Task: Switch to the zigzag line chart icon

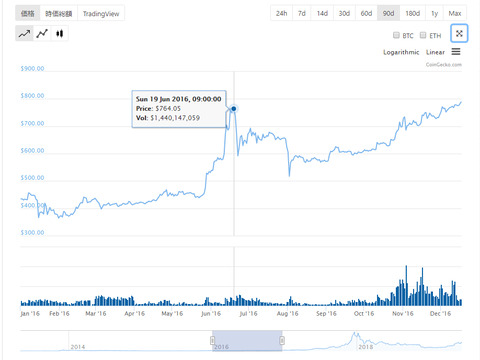Action: [42, 33]
